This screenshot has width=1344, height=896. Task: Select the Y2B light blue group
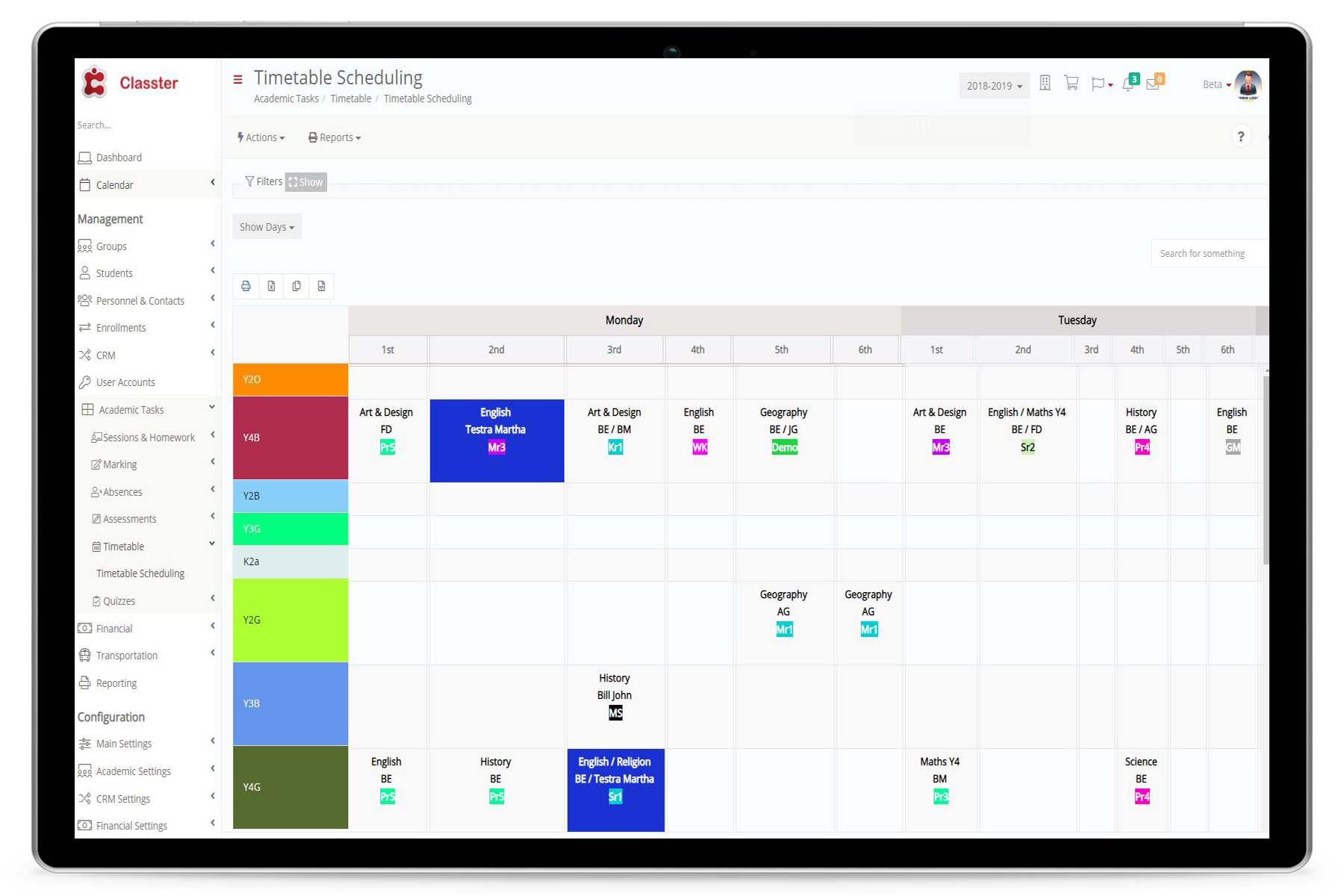(290, 496)
